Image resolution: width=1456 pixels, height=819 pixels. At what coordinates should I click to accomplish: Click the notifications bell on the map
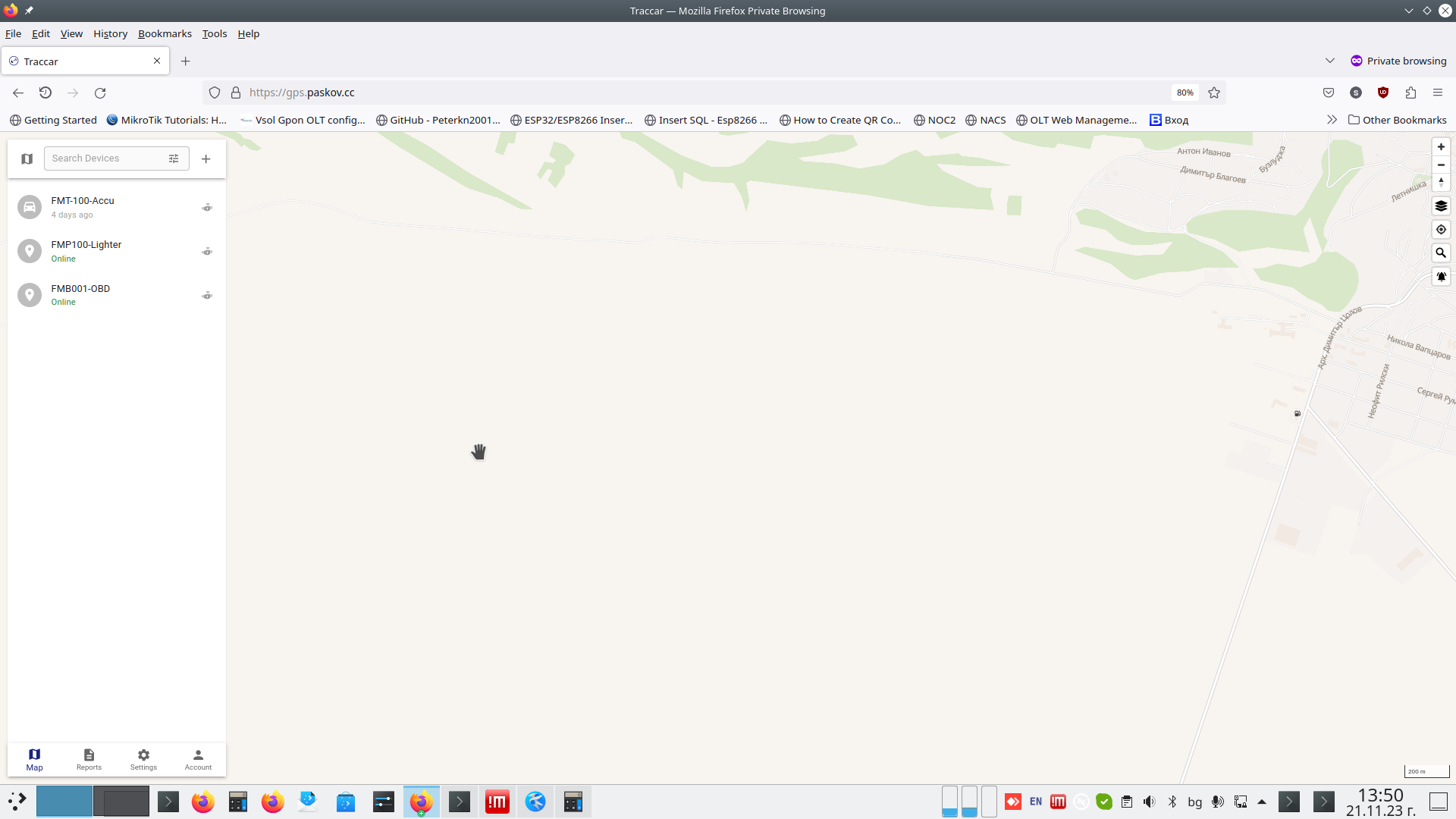tap(1440, 276)
